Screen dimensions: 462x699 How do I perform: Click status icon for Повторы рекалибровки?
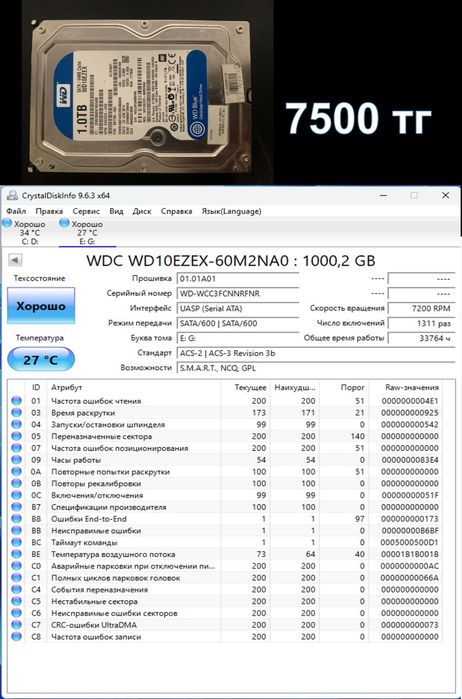coord(16,484)
